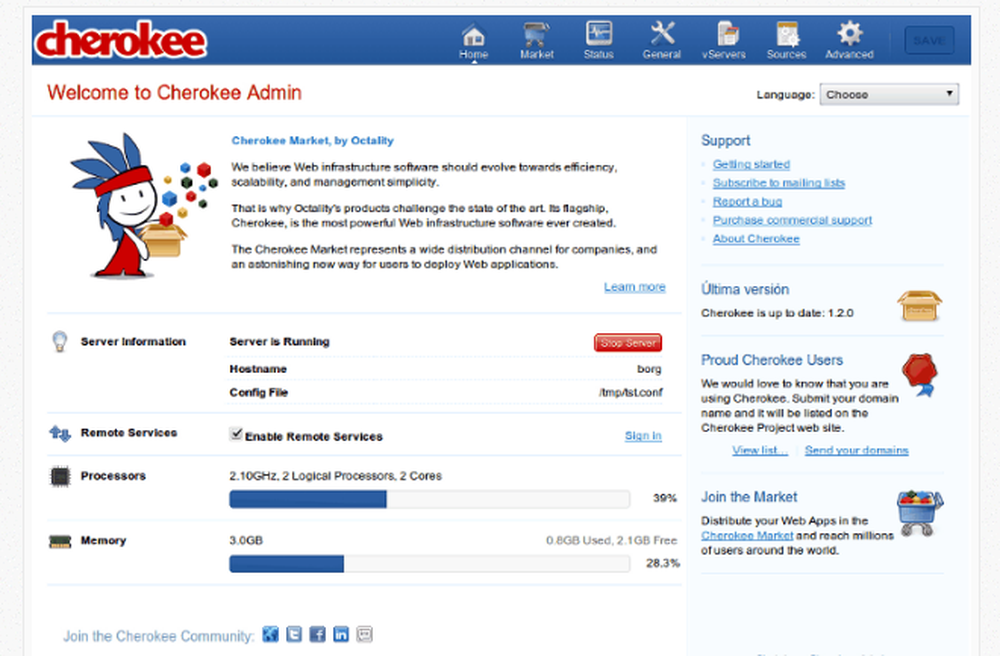Click the Sign in link

pos(643,435)
